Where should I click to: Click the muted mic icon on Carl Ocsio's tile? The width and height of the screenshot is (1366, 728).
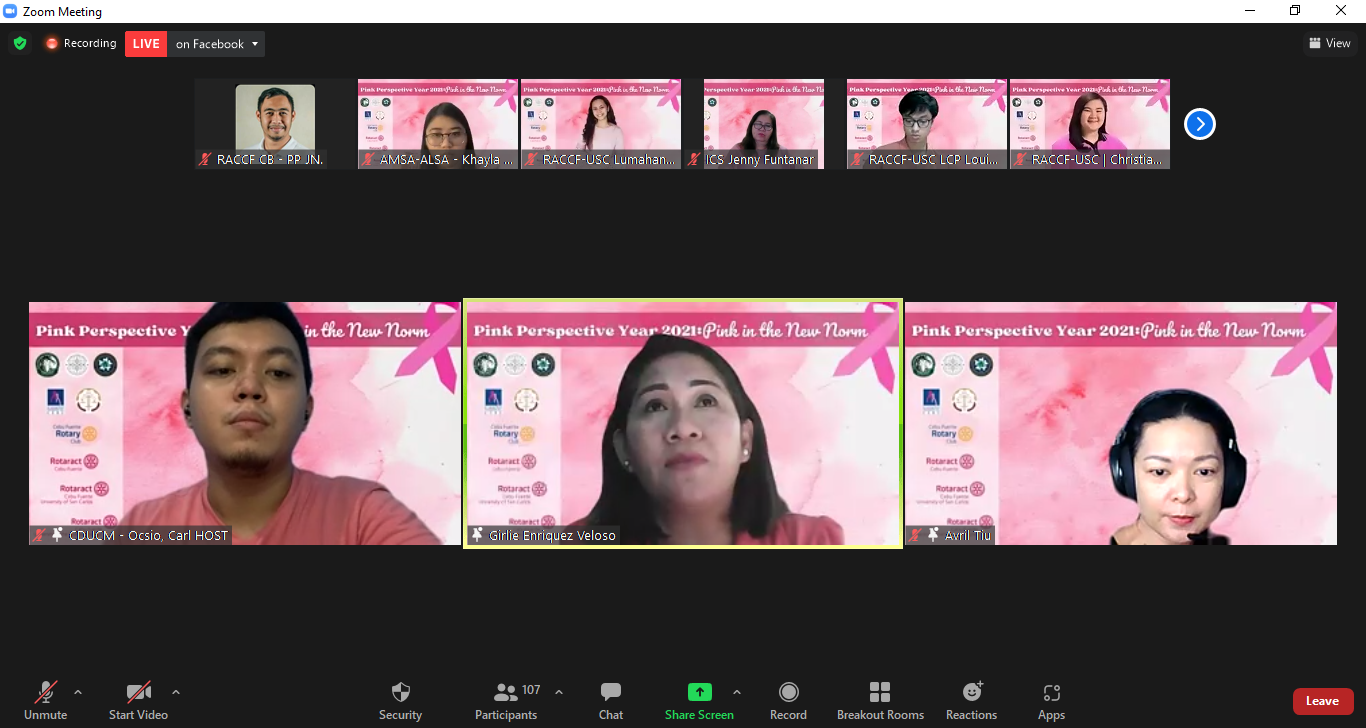pyautogui.click(x=39, y=536)
